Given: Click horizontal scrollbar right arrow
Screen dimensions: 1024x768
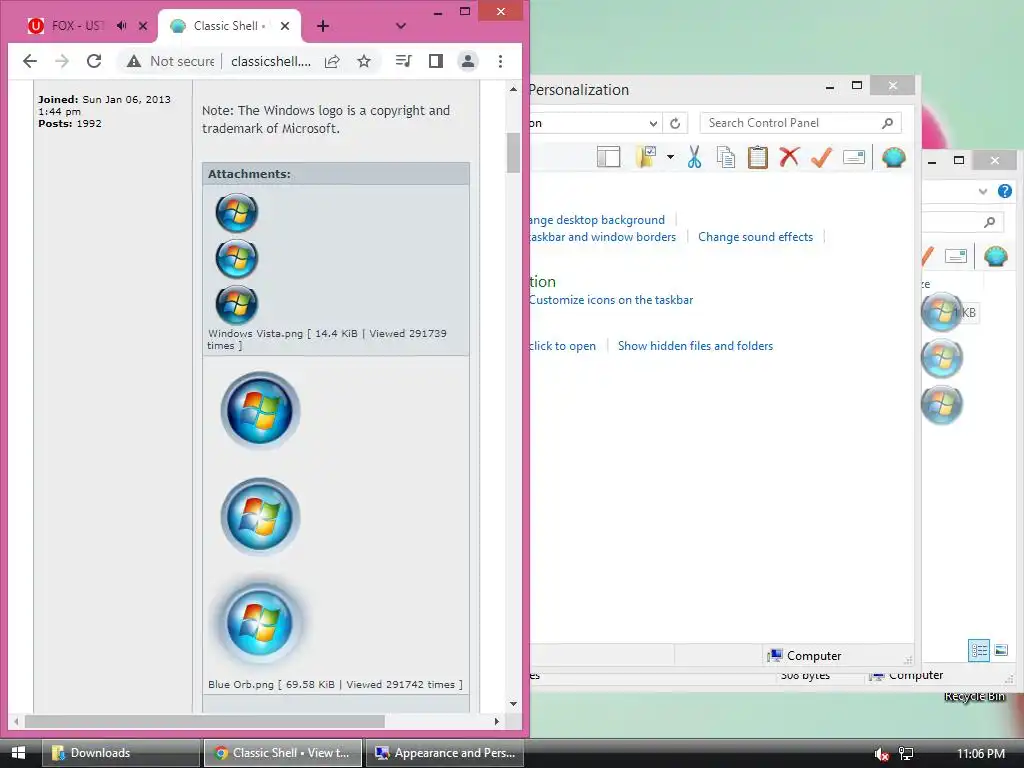Looking at the screenshot, I should (x=496, y=722).
